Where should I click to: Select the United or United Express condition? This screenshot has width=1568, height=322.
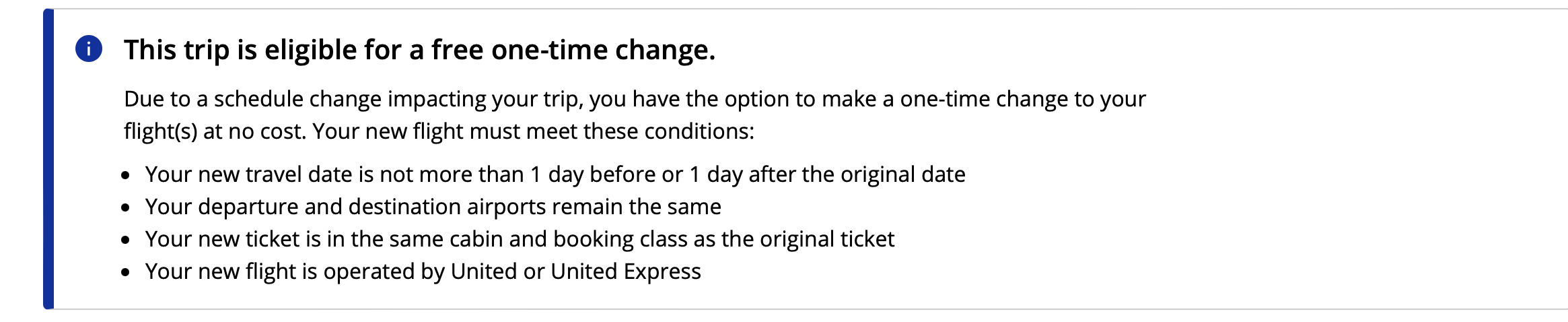(x=423, y=271)
